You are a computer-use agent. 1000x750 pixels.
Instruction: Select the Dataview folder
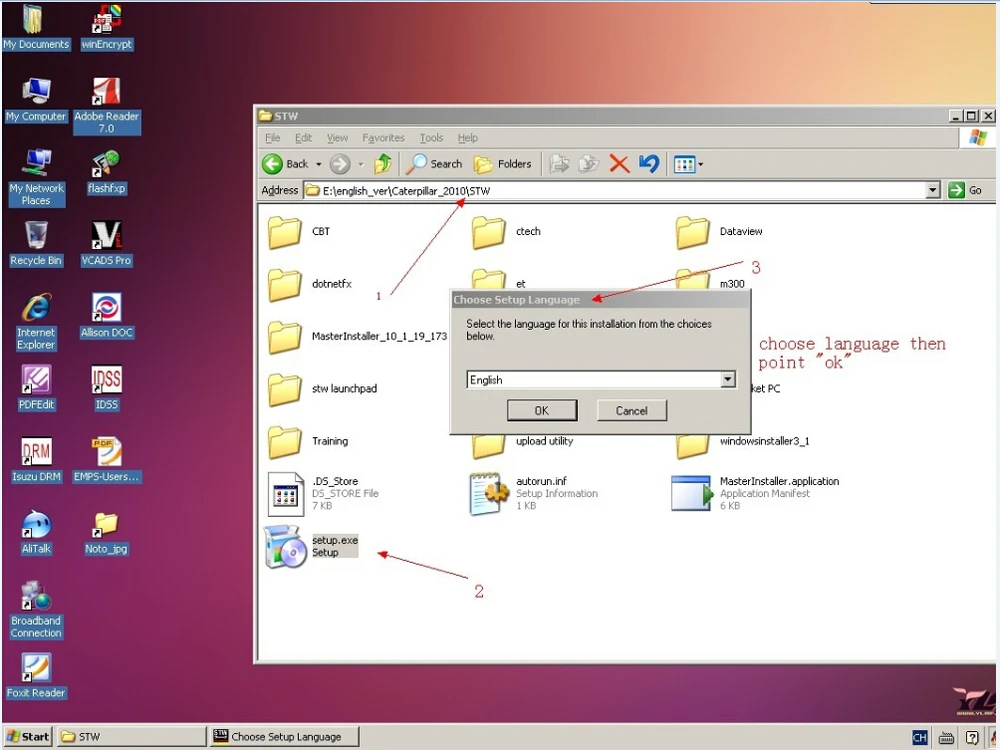click(x=719, y=232)
